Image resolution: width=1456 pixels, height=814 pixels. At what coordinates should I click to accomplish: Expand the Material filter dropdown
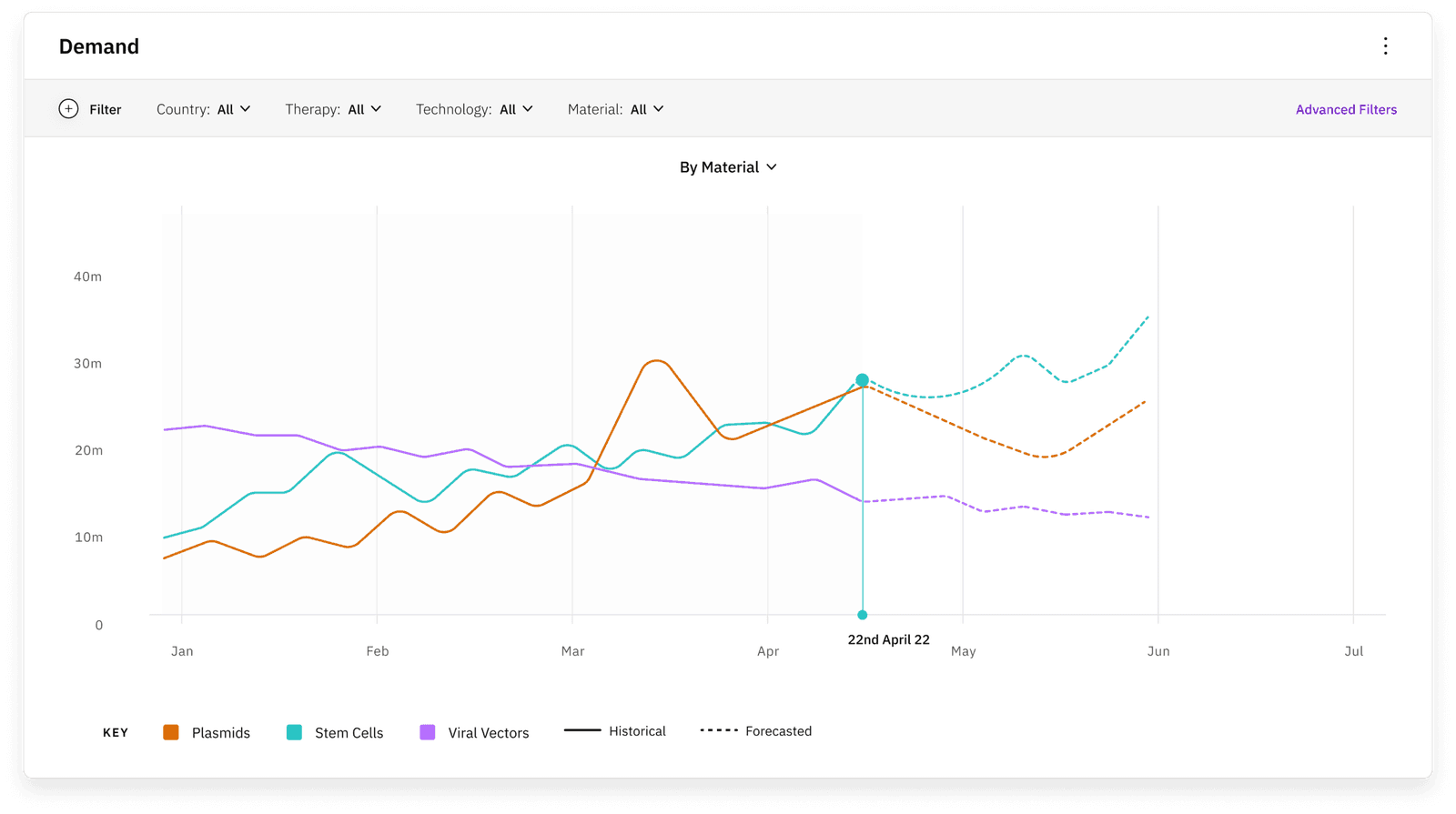[x=616, y=109]
